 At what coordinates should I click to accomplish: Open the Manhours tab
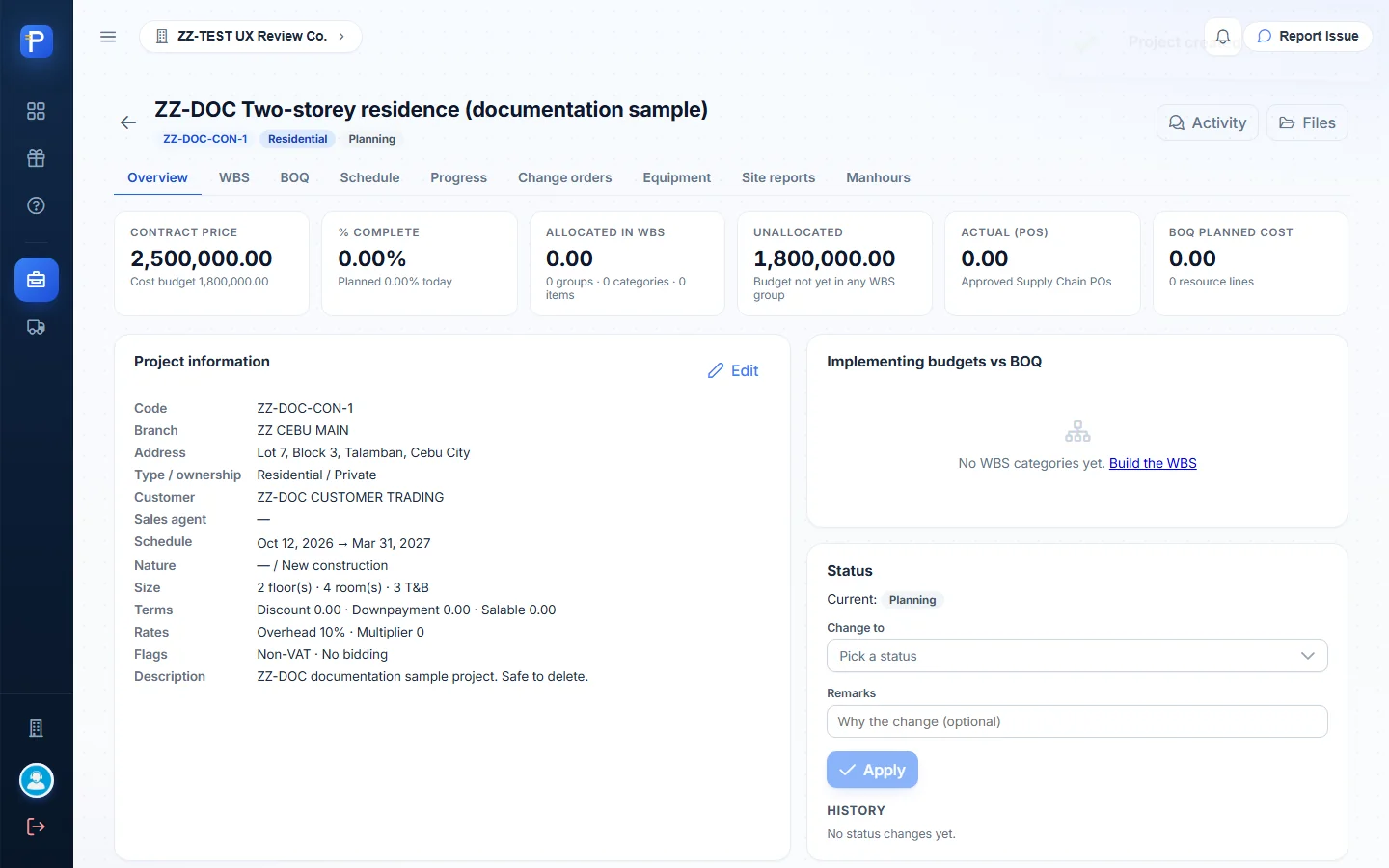point(878,177)
